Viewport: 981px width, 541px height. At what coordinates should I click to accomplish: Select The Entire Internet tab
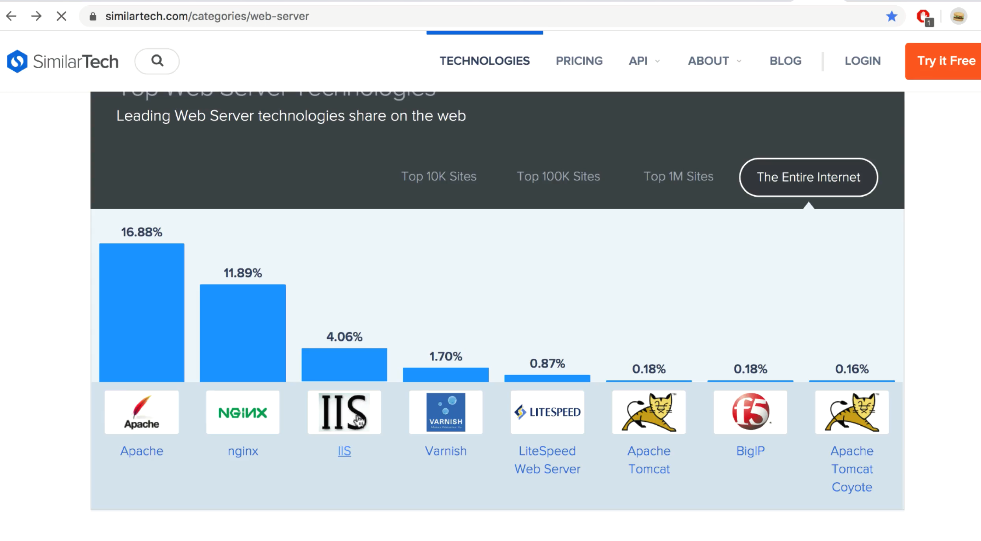click(x=808, y=177)
